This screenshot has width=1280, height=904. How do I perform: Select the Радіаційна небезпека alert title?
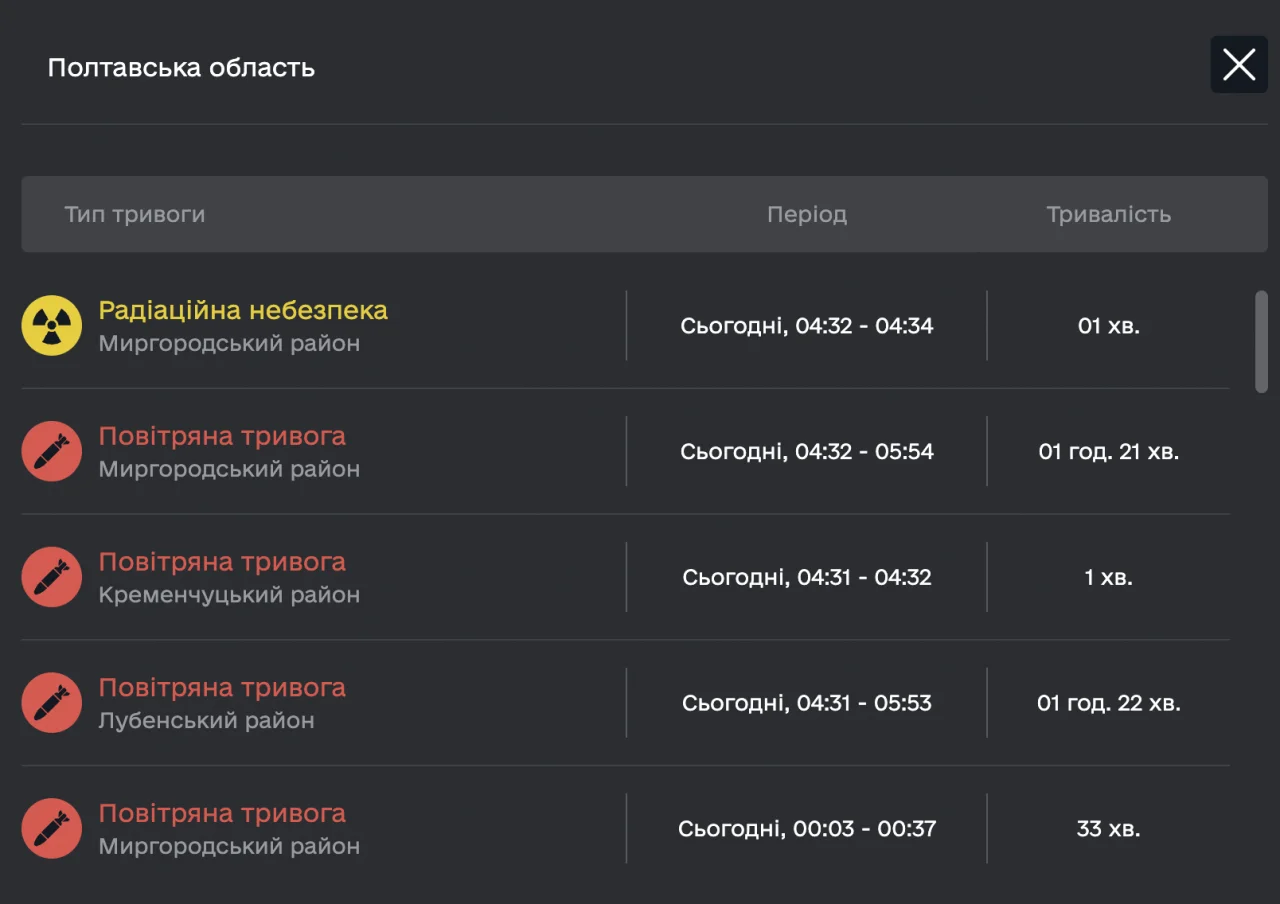[243, 310]
